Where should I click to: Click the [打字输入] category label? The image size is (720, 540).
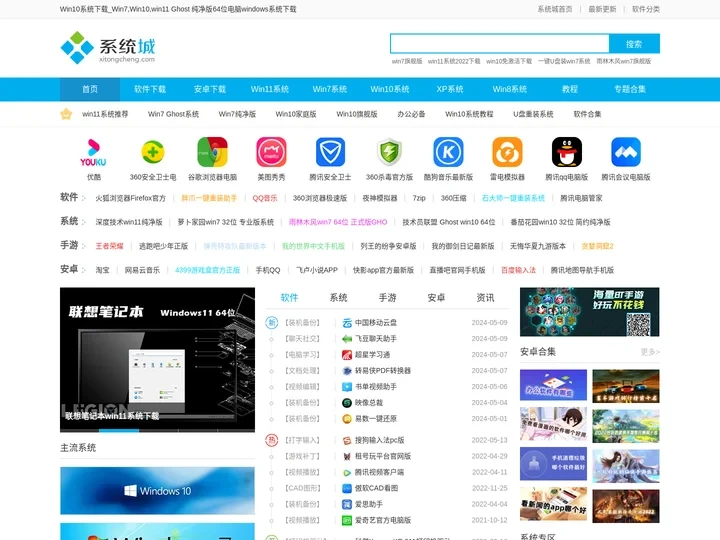(303, 440)
